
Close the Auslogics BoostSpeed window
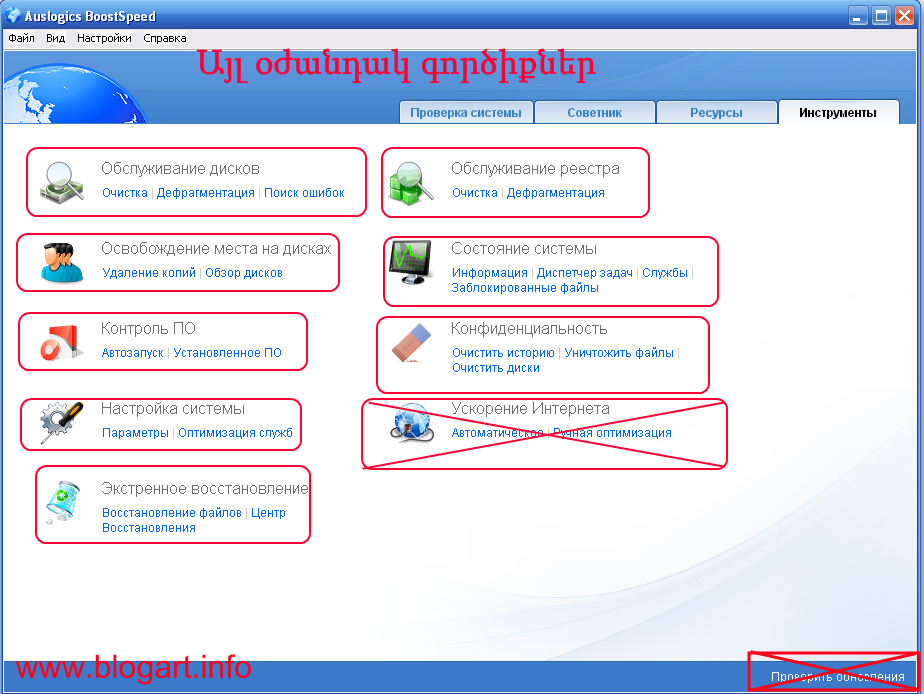(905, 16)
